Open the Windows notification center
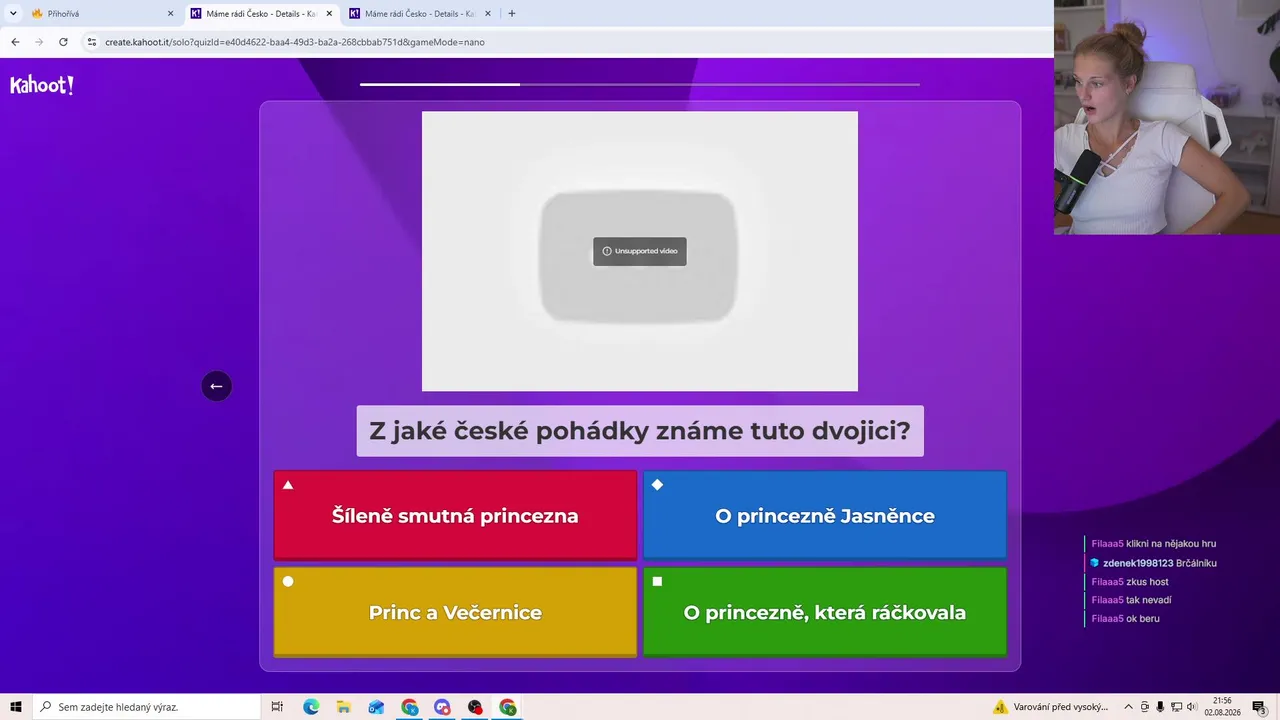The height and width of the screenshot is (720, 1280). pos(1259,707)
